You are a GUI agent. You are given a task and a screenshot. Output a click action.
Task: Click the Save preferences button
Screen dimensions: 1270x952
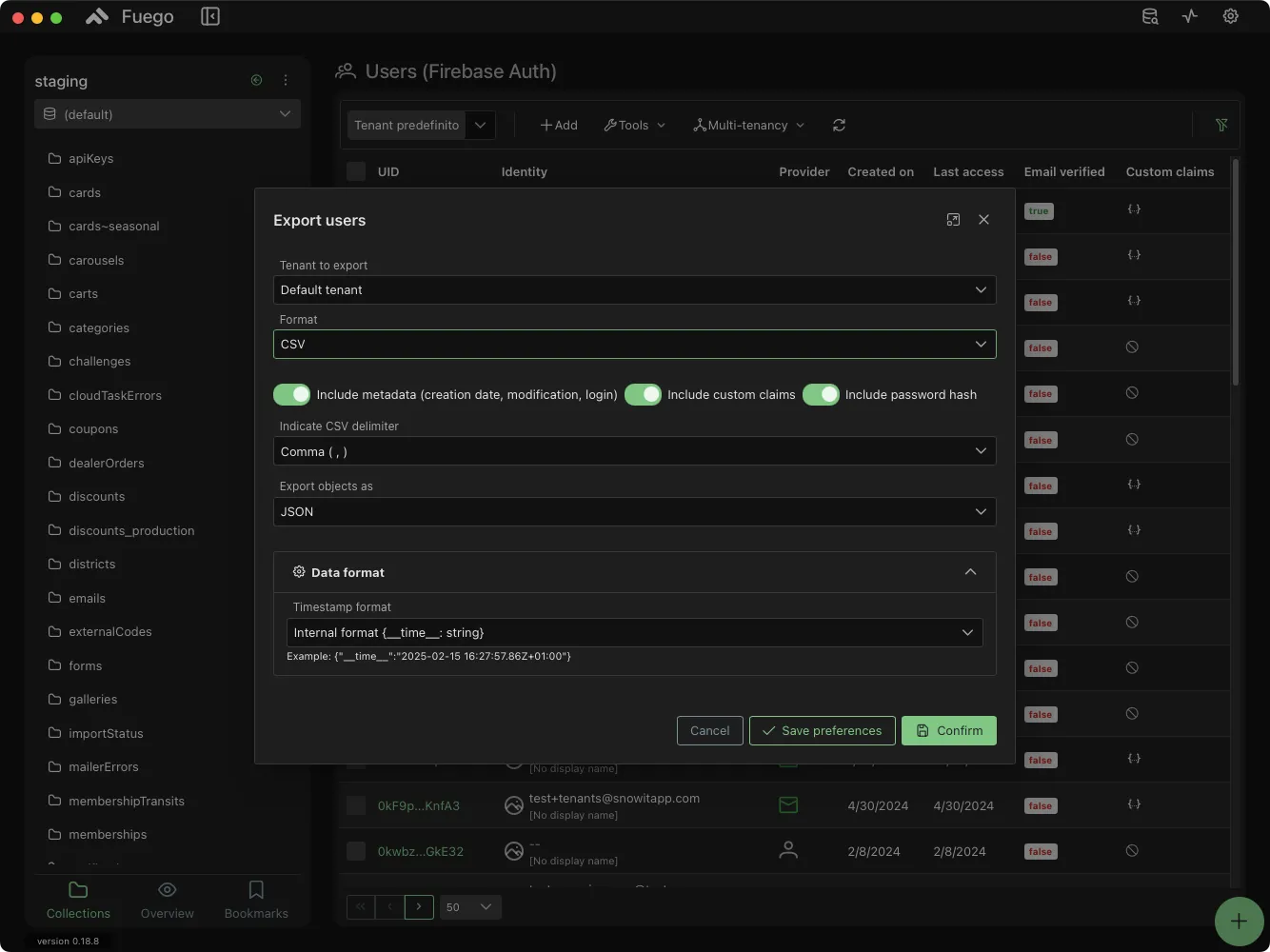pos(822,730)
